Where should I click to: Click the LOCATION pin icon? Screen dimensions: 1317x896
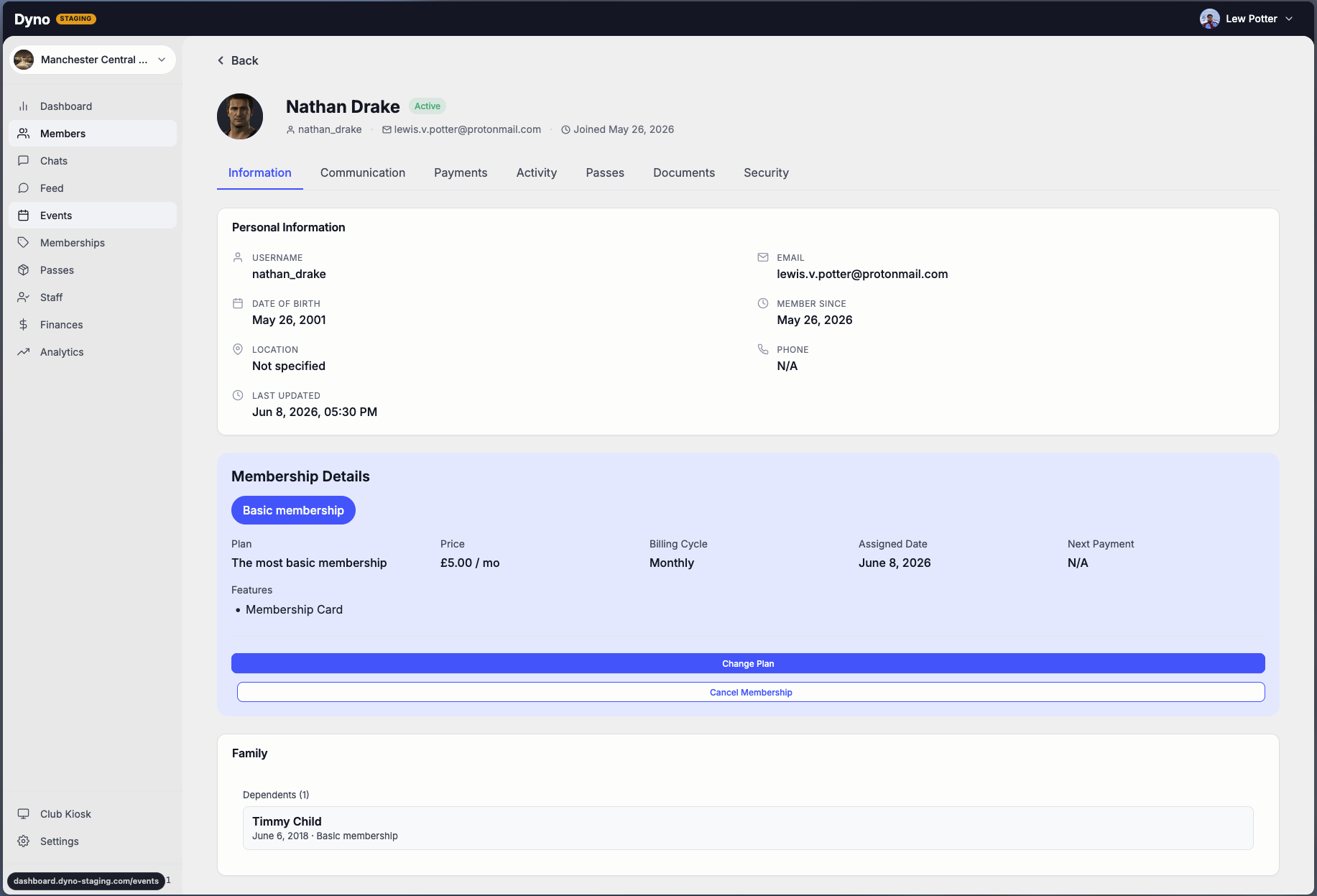[x=238, y=349]
